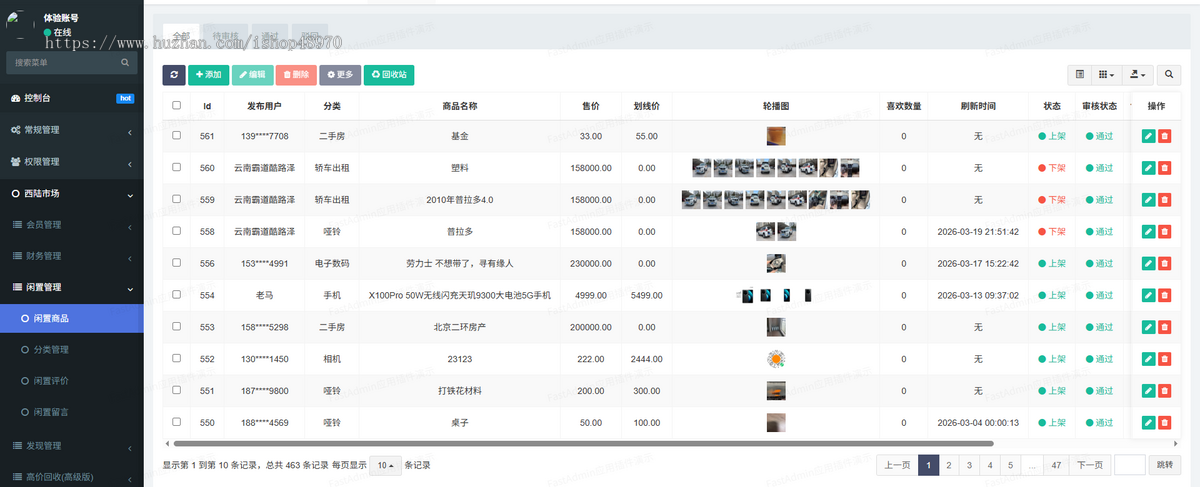Image resolution: width=1200 pixels, height=487 pixels.
Task: Refresh the table with the refresh icon
Action: [x=173, y=74]
